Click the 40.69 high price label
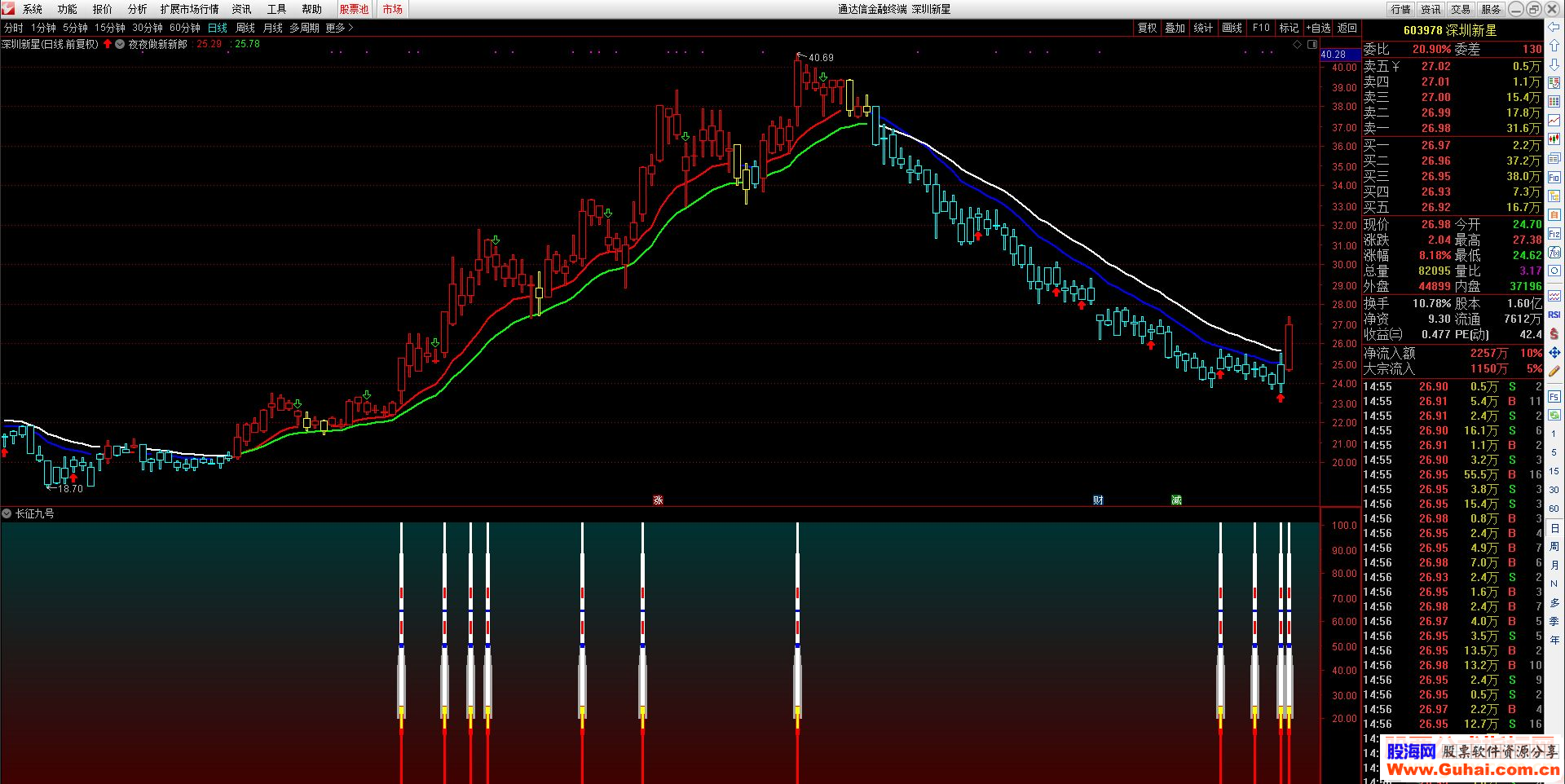The width and height of the screenshot is (1565, 784). click(x=821, y=58)
